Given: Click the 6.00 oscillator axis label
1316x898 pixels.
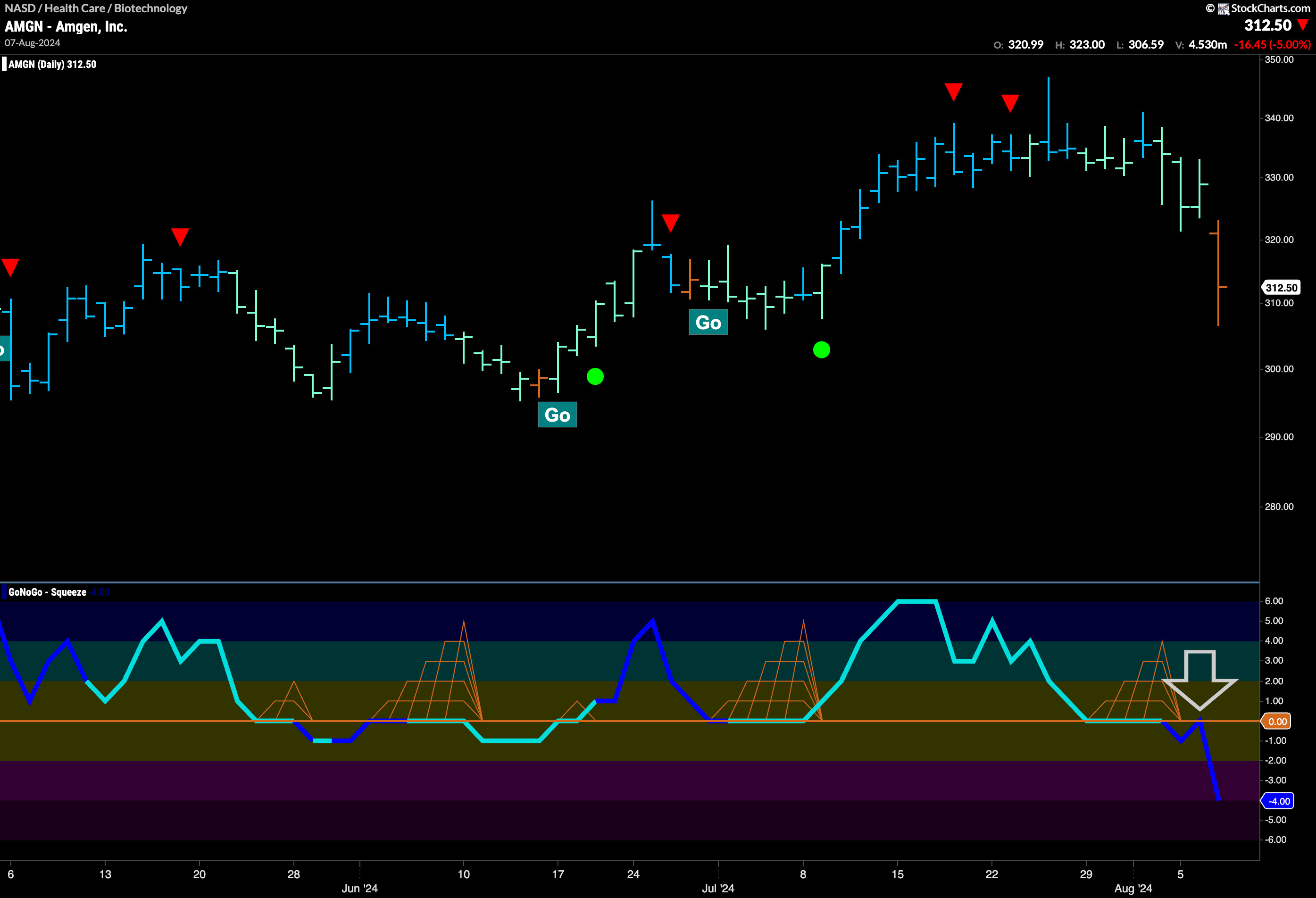Looking at the screenshot, I should (1274, 601).
